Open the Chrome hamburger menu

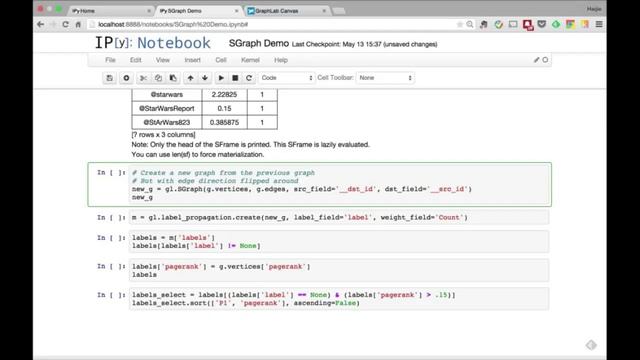click(x=599, y=24)
